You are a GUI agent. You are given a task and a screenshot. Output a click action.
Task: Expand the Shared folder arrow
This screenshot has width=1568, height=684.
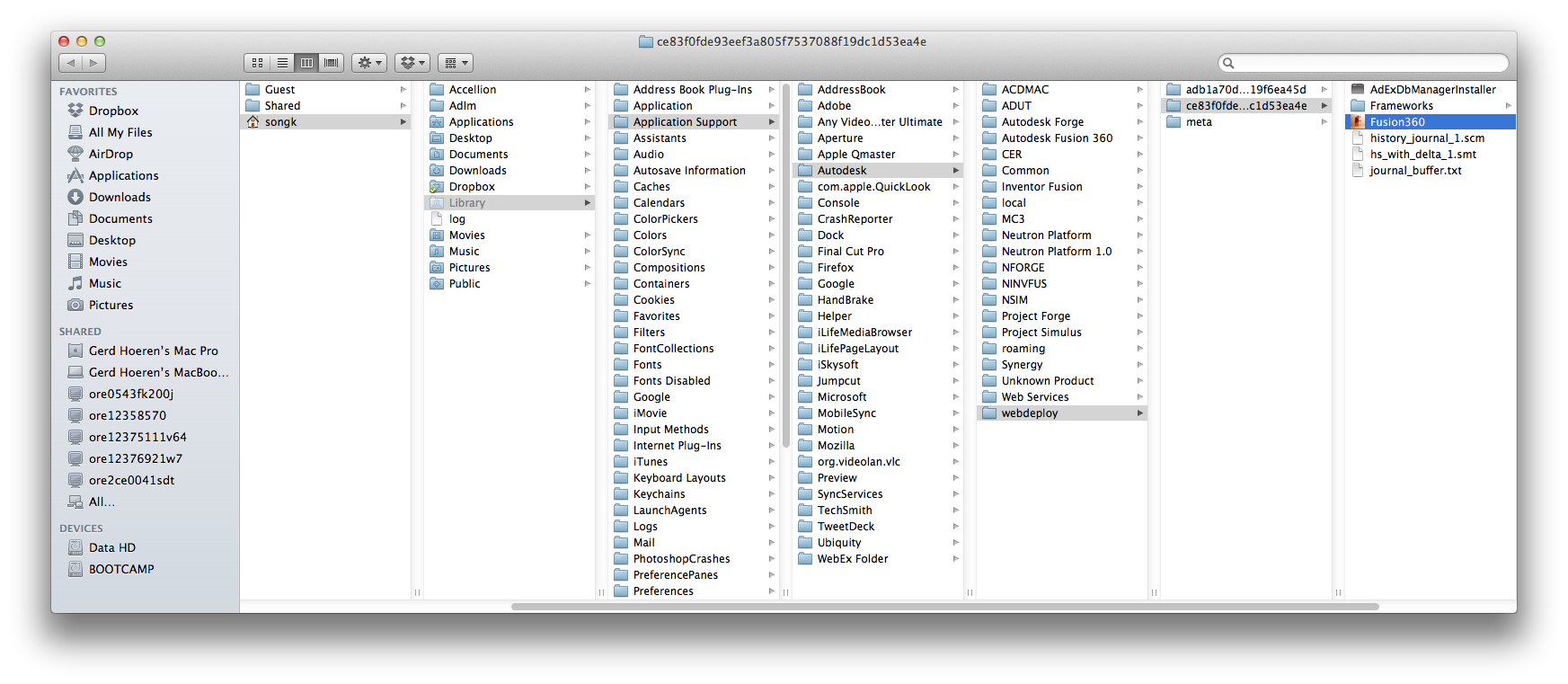[403, 106]
